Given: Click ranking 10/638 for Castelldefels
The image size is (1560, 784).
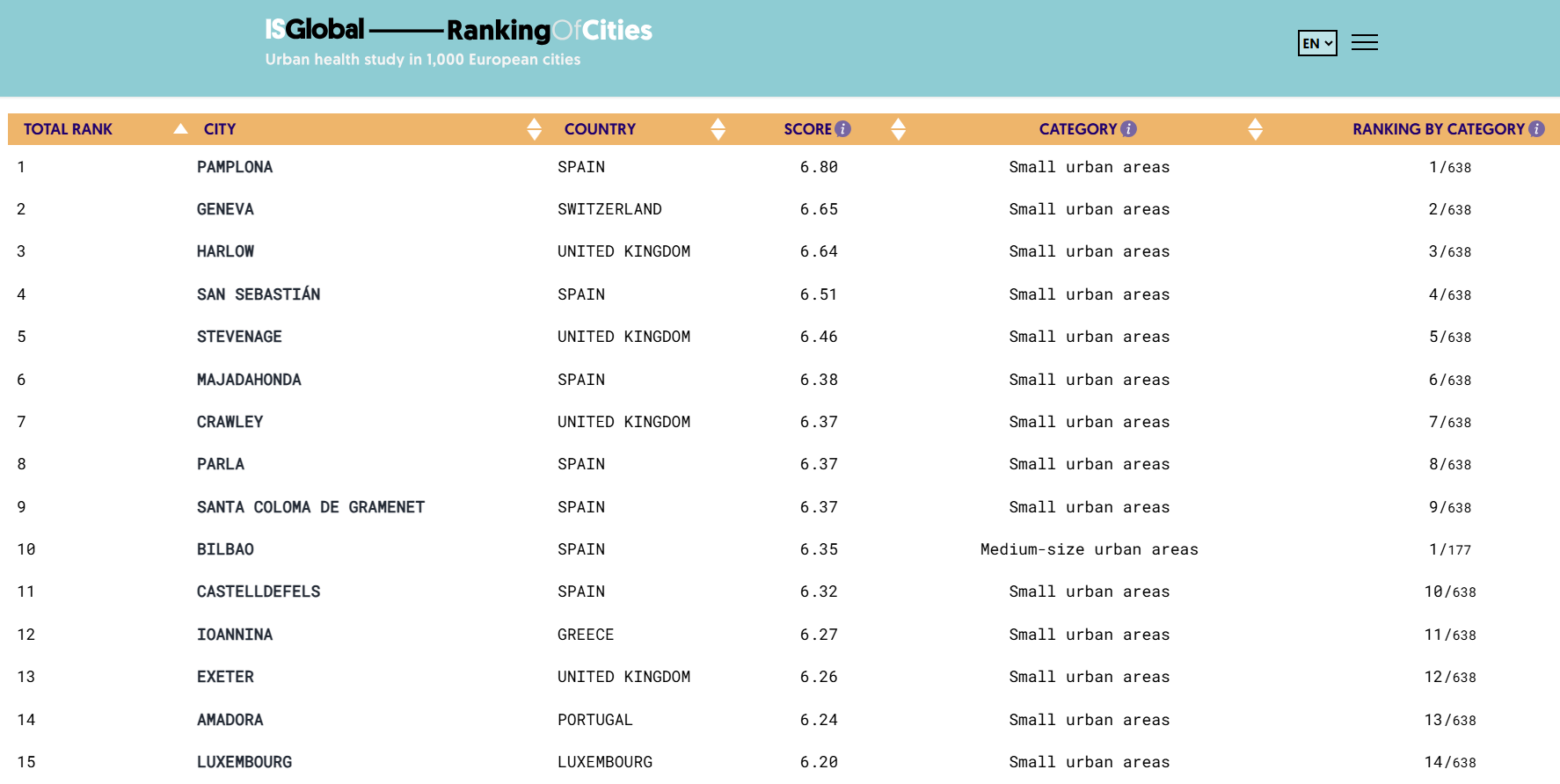Looking at the screenshot, I should point(1450,592).
